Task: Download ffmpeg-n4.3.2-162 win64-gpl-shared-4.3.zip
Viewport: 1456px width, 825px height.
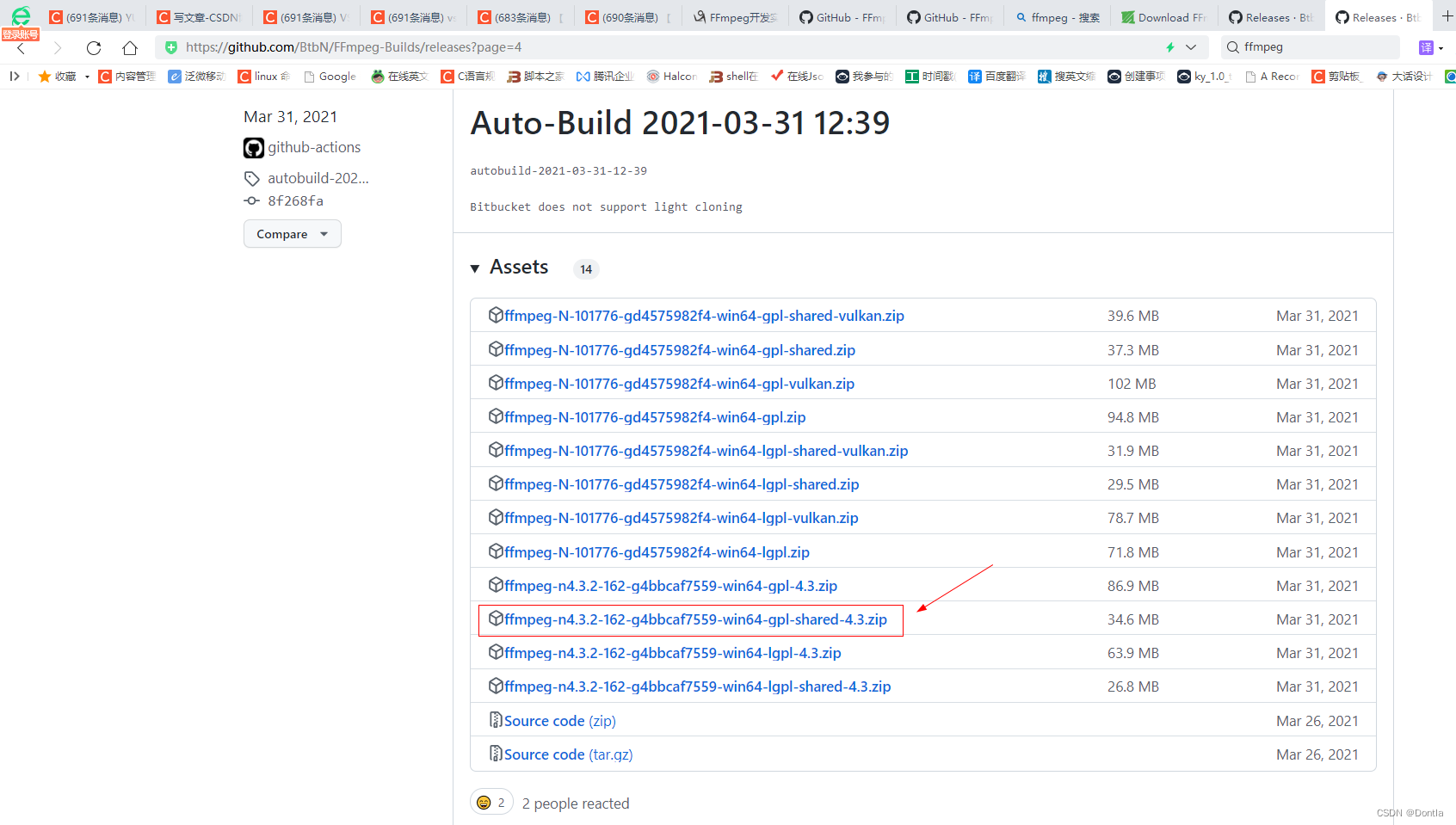Action: pos(695,619)
